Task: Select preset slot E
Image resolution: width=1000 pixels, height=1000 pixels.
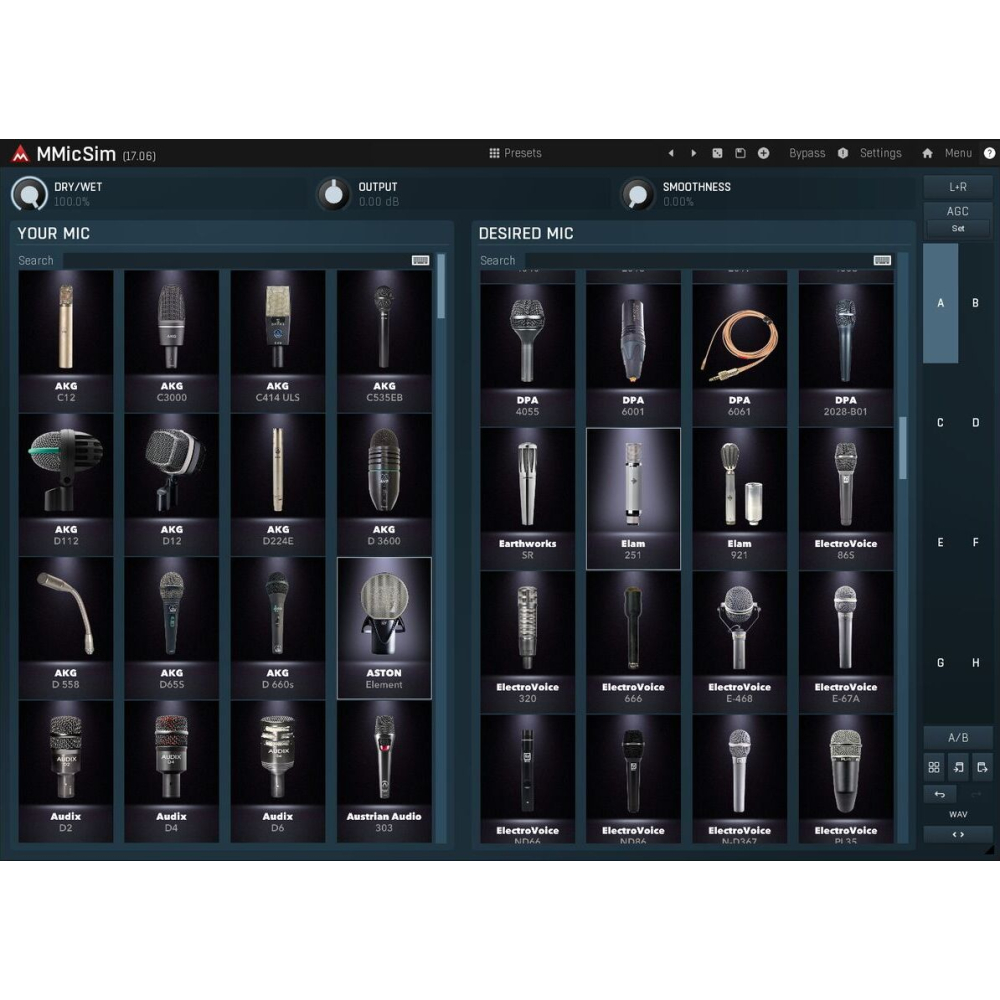Action: (x=940, y=543)
